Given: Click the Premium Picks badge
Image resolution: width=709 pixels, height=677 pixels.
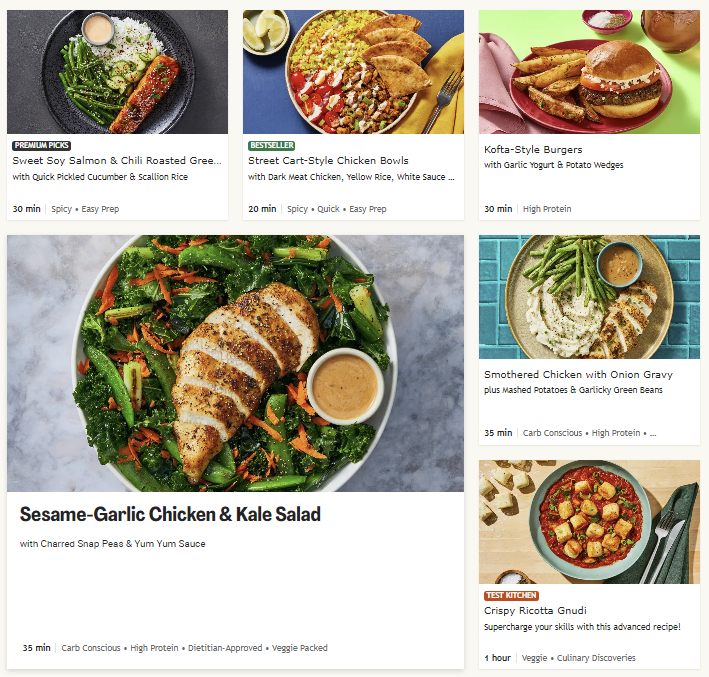Looking at the screenshot, I should pos(41,145).
